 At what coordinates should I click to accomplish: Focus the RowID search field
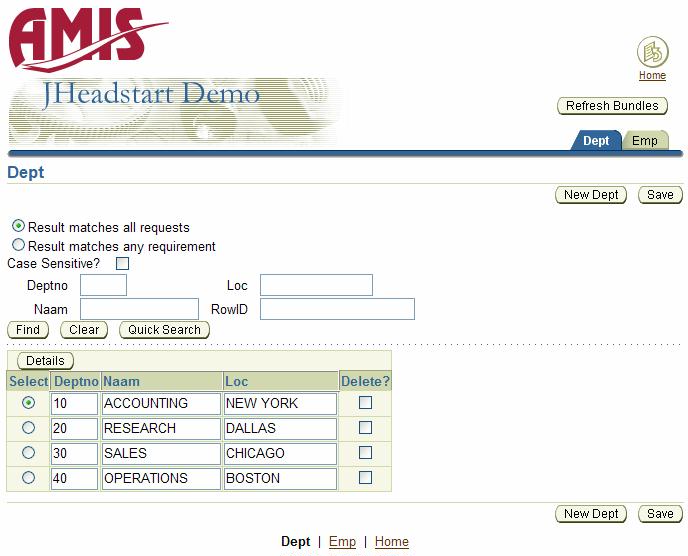(337, 309)
